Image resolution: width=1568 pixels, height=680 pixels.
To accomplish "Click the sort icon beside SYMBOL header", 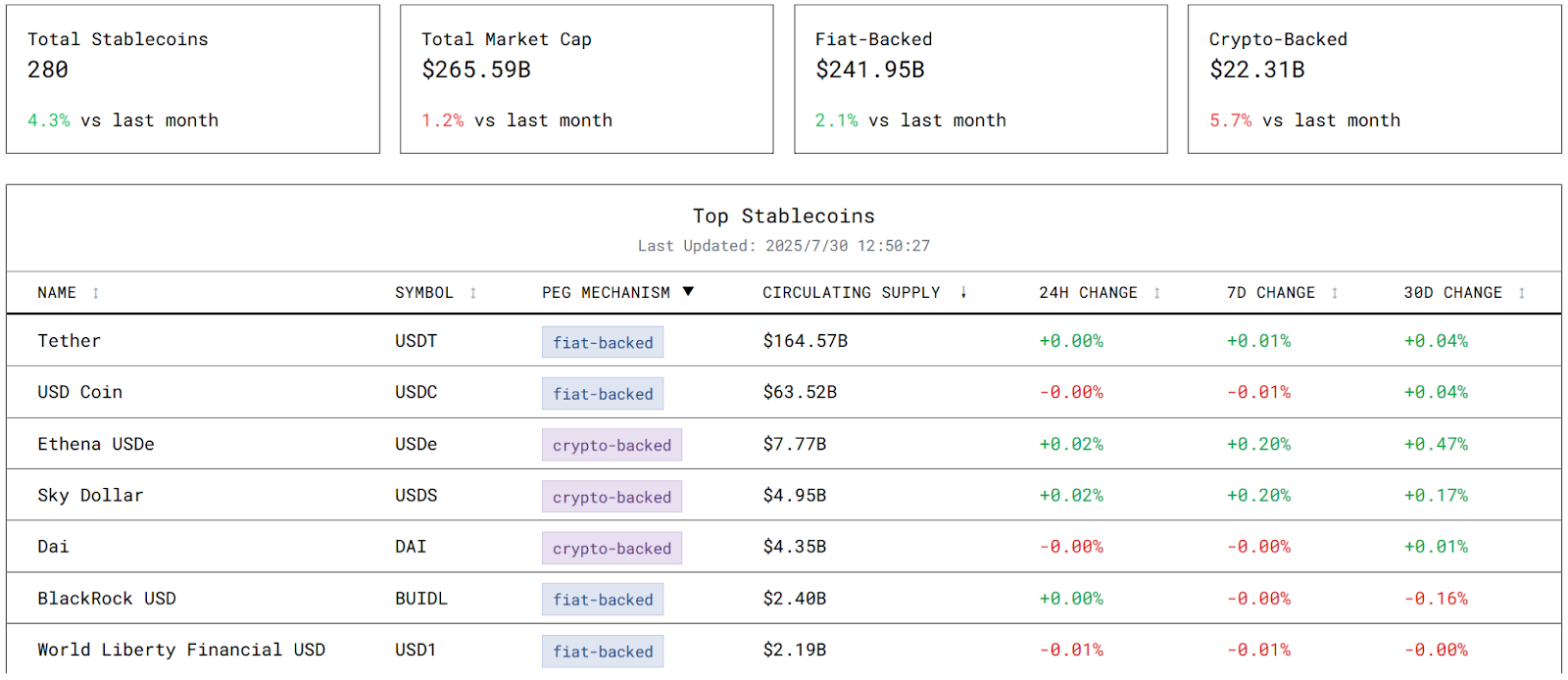I will coord(472,293).
